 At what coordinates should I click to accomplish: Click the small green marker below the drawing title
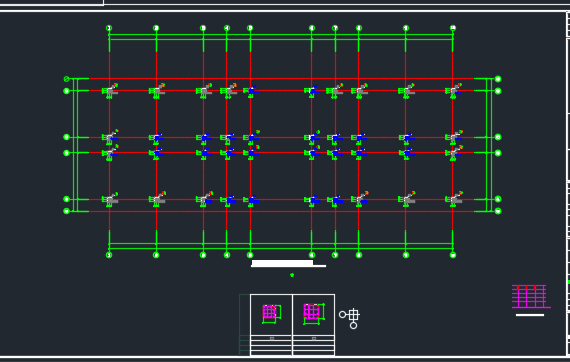click(292, 275)
